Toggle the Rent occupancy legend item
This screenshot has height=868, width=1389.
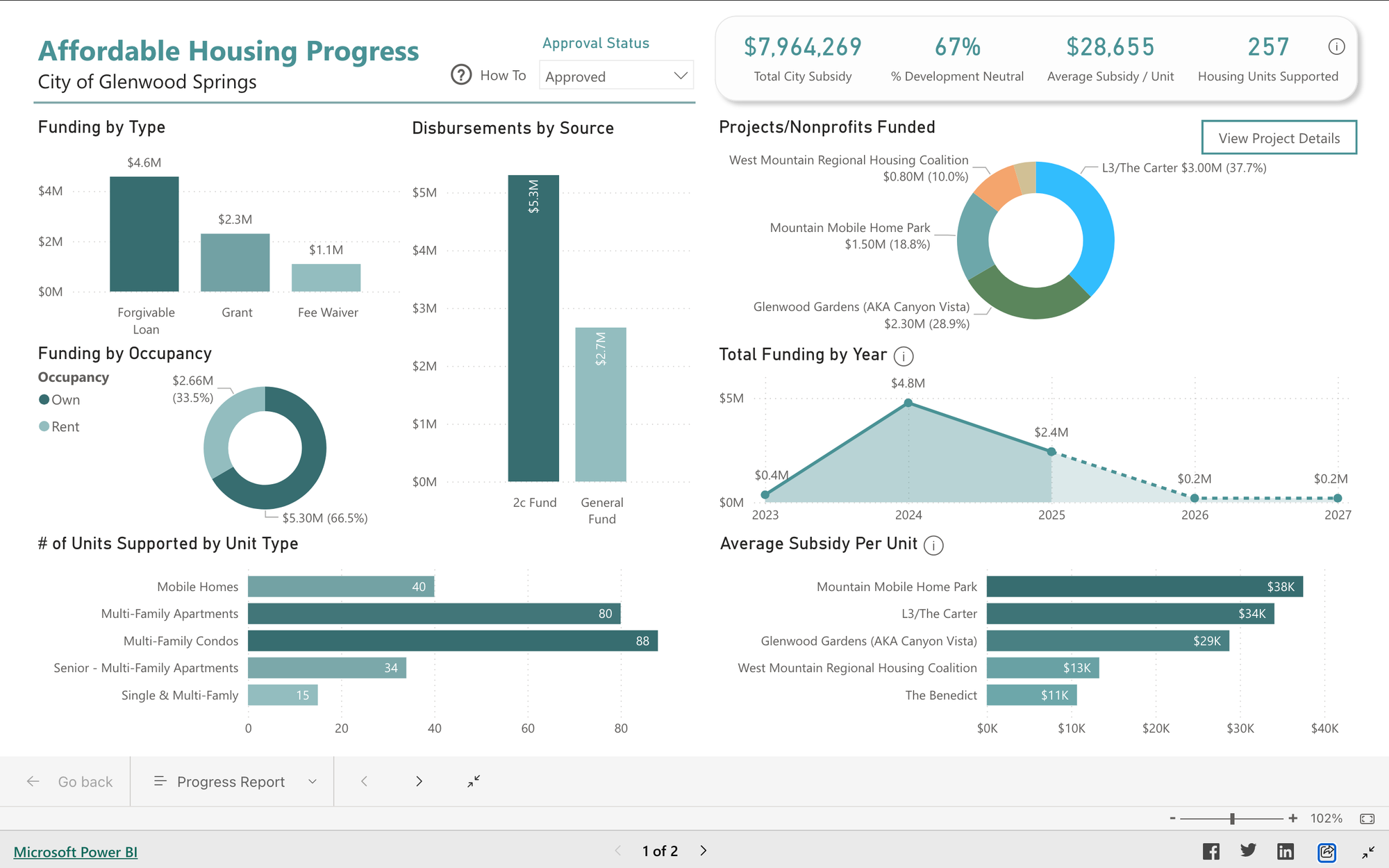pyautogui.click(x=60, y=427)
